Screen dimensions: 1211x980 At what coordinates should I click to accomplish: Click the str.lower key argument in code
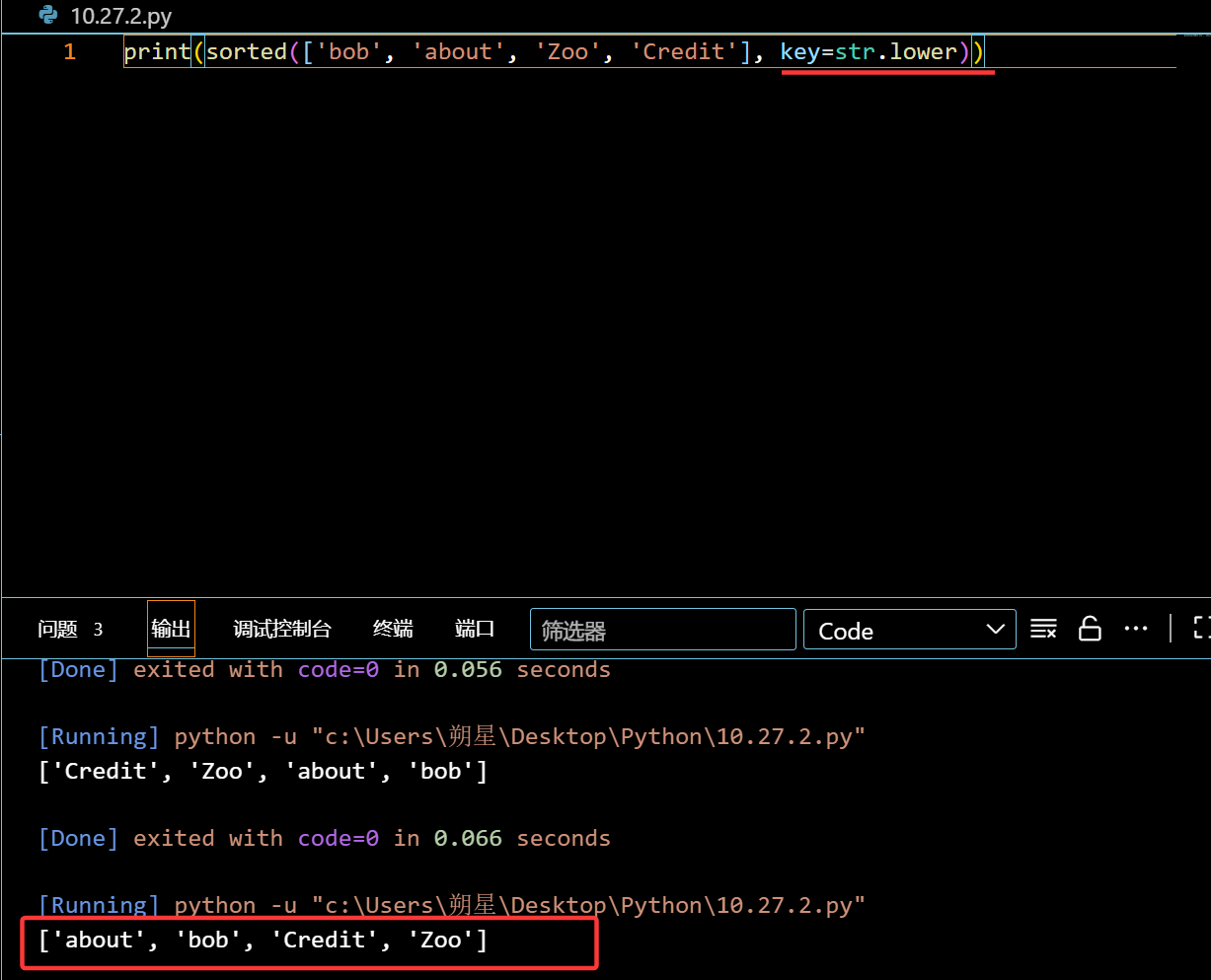895,51
